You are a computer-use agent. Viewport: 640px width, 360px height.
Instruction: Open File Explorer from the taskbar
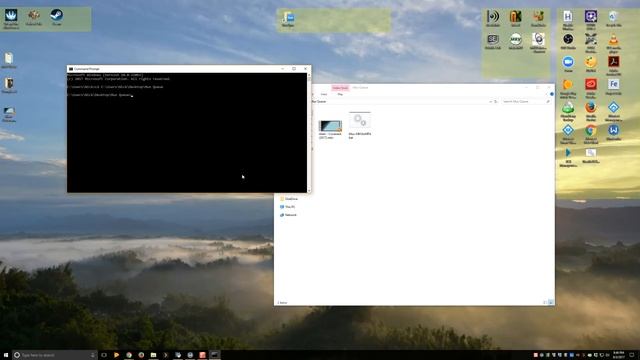tap(153, 355)
